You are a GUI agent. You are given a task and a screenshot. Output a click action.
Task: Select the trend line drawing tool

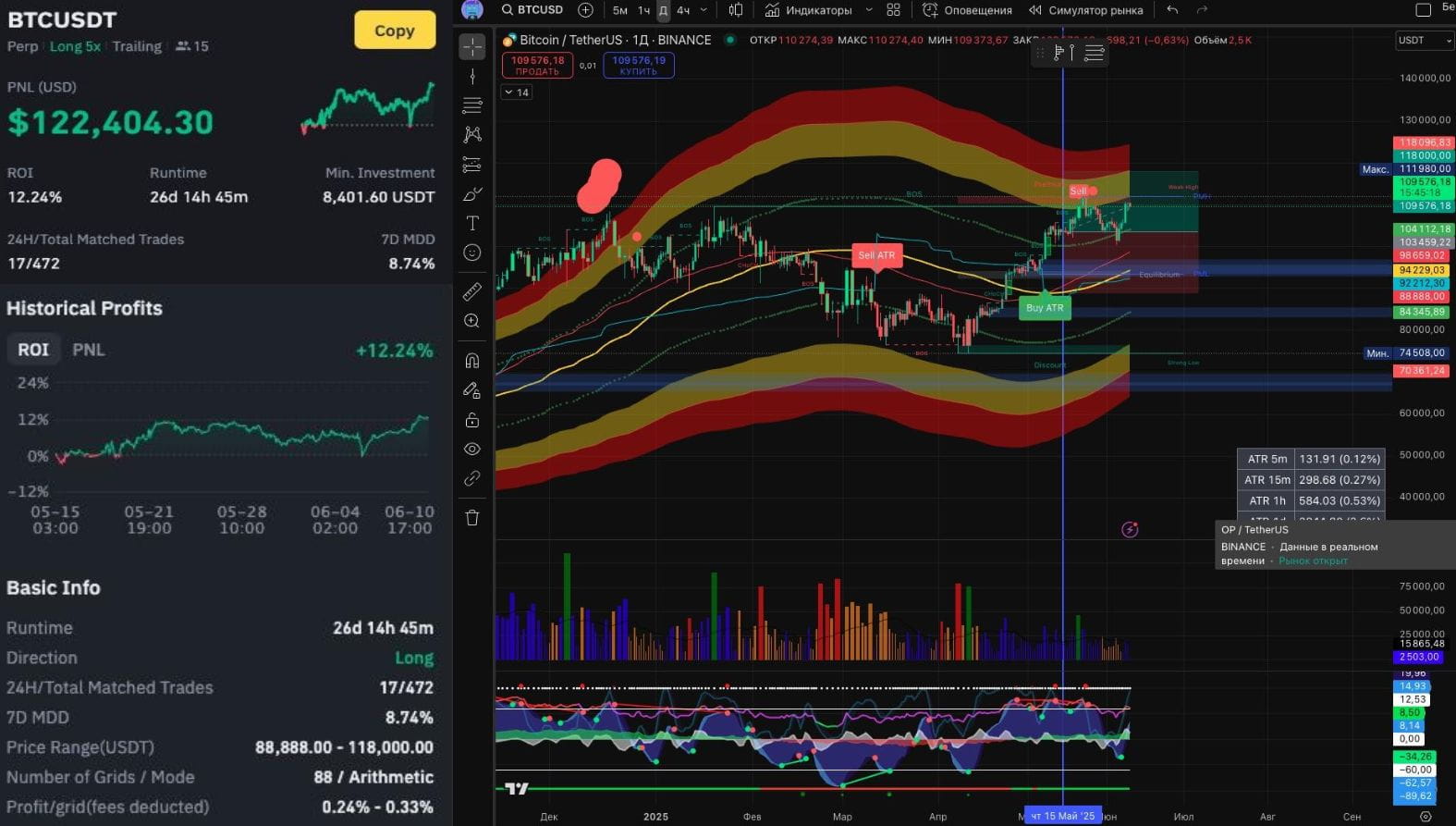point(472,76)
